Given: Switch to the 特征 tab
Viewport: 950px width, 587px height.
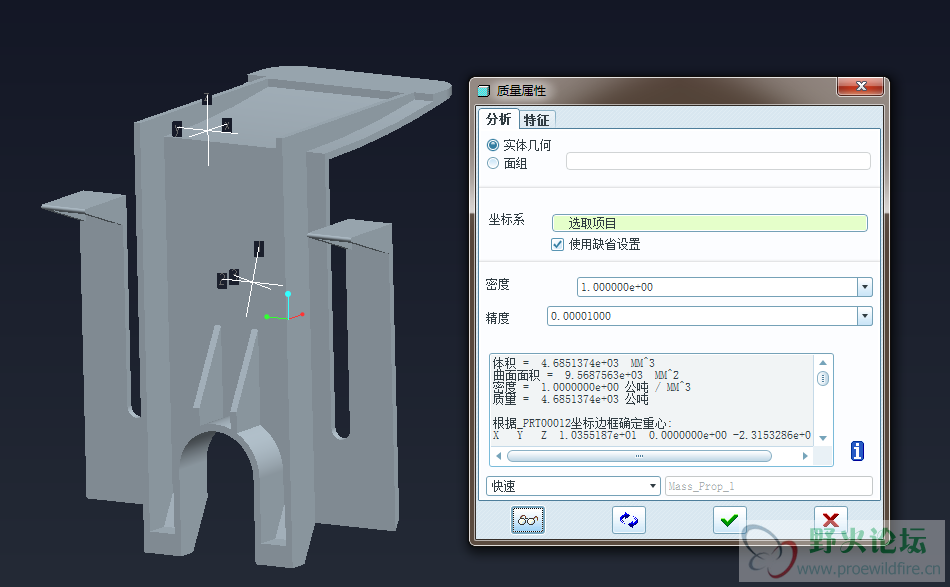Looking at the screenshot, I should point(537,120).
